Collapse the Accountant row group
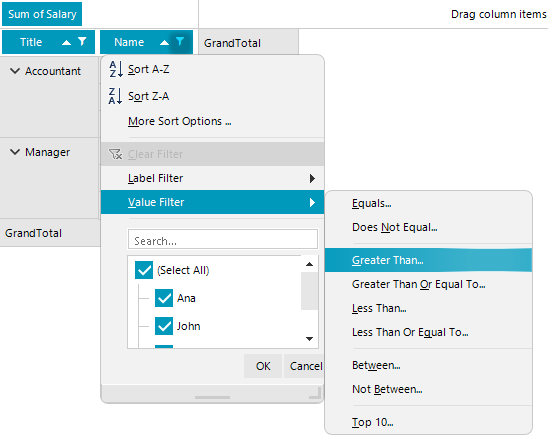This screenshot has height=445, width=548. click(x=15, y=71)
